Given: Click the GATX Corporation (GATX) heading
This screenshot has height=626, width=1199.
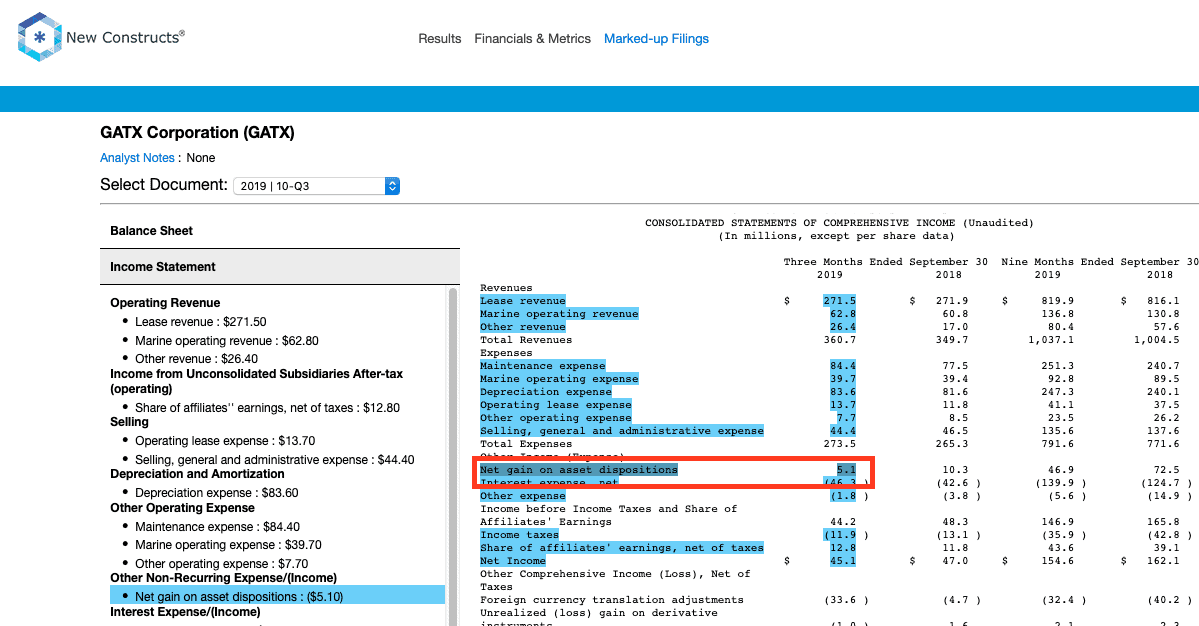Looking at the screenshot, I should (x=197, y=132).
